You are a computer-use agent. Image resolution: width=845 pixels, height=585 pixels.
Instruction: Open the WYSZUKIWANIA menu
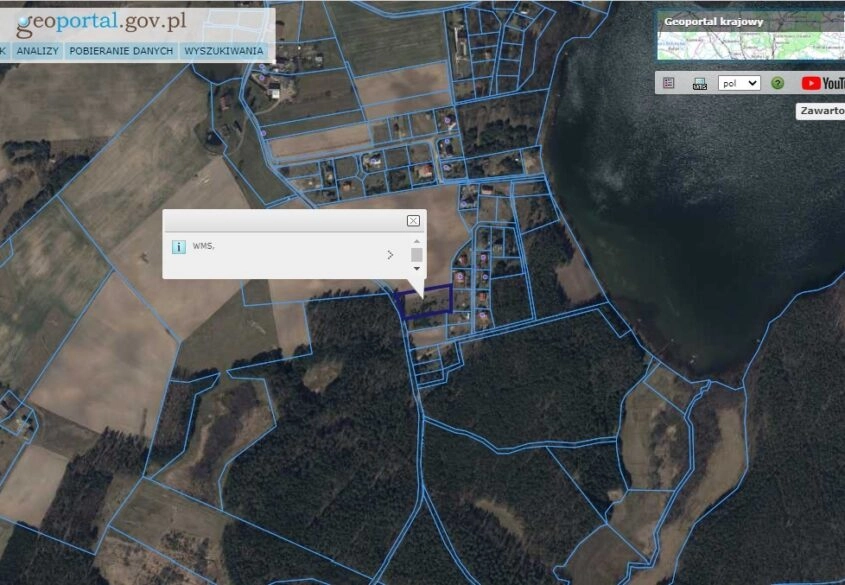click(224, 51)
